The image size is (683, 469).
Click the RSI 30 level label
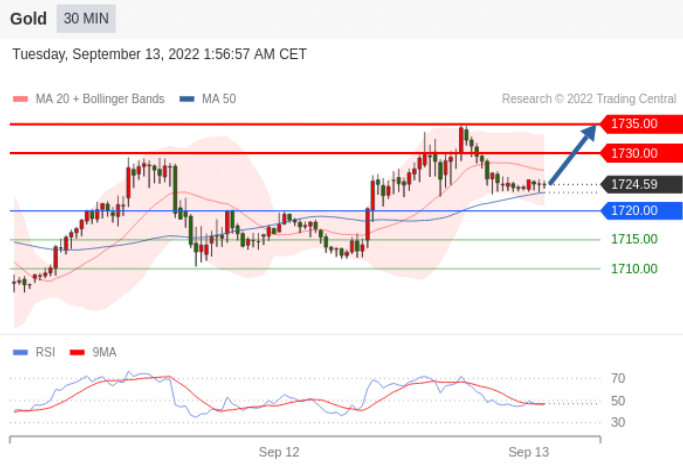click(x=618, y=422)
